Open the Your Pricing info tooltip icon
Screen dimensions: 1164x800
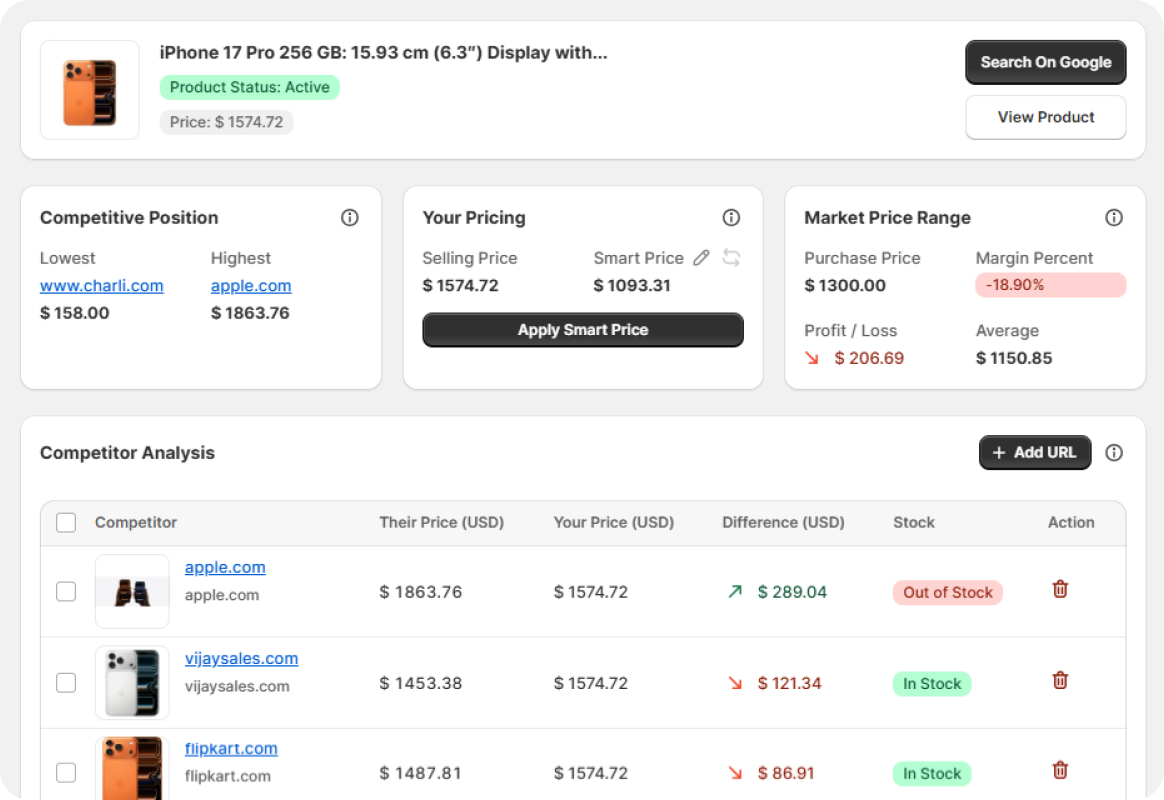731,217
